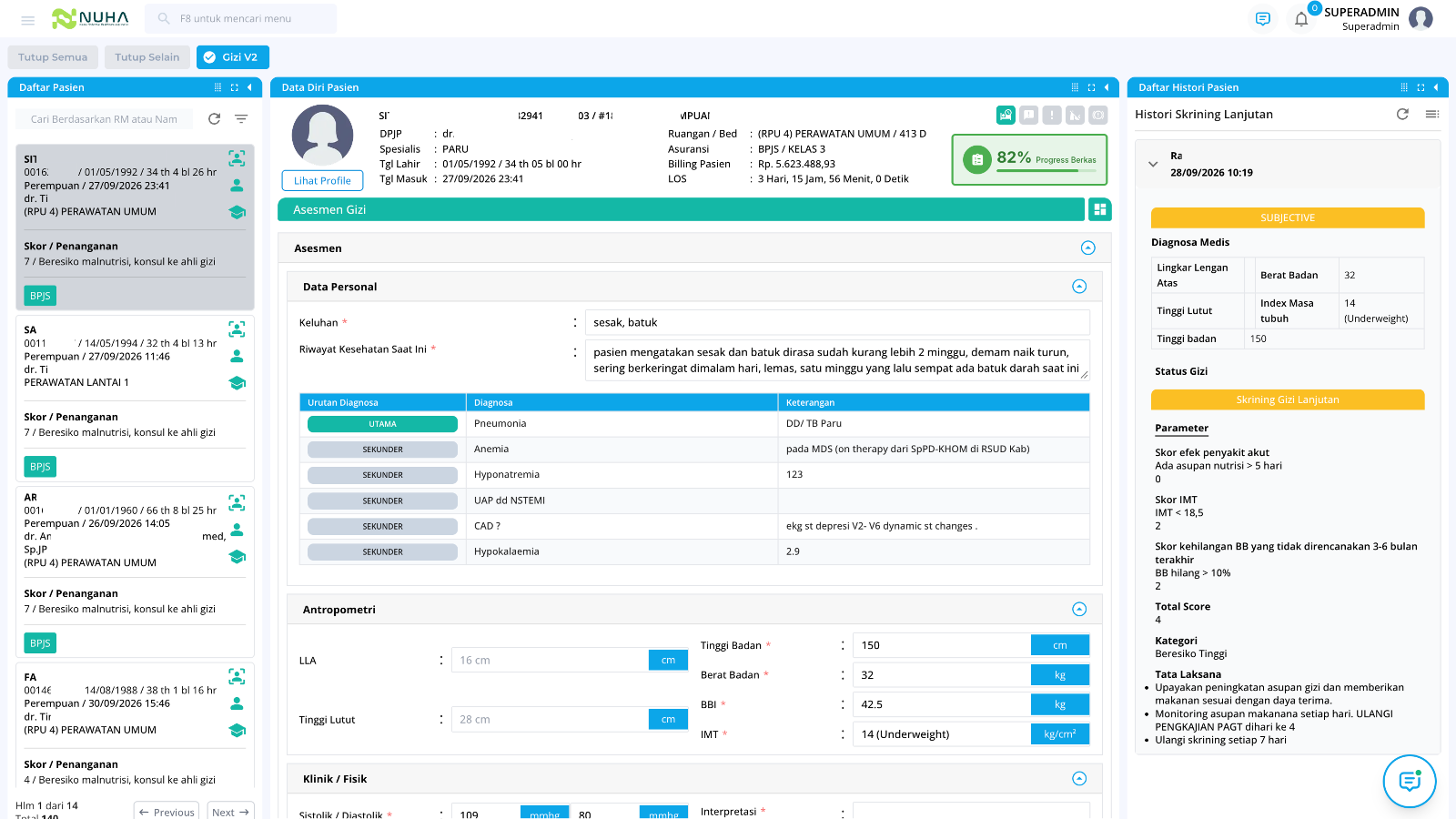Click Tutup Semua to close all tabs
Image resolution: width=1456 pixels, height=819 pixels.
(x=53, y=57)
